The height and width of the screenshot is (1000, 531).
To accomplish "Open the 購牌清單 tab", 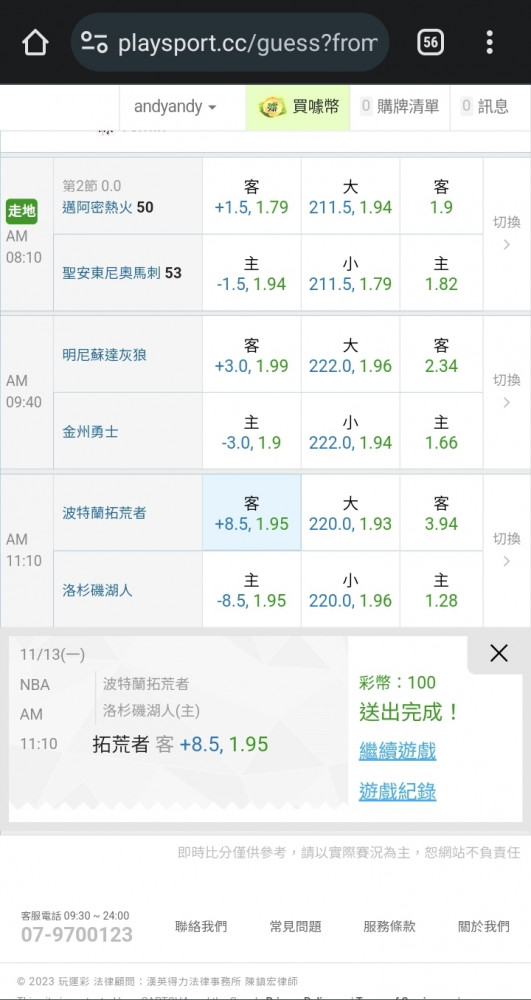I will [x=400, y=107].
